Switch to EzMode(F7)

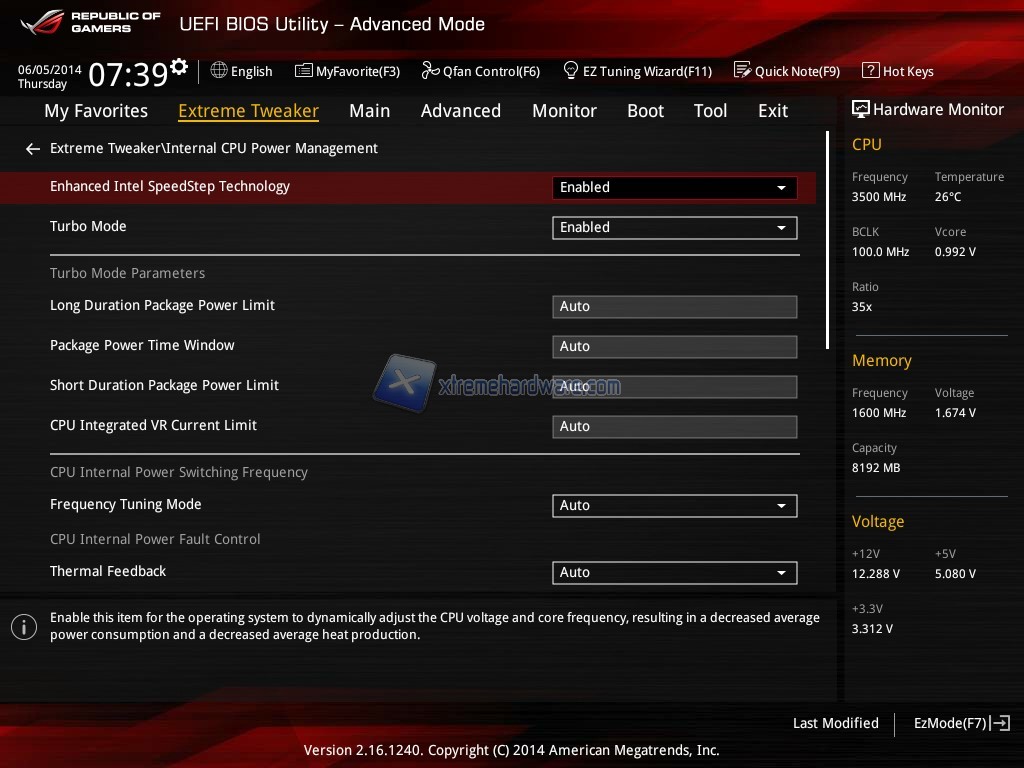tap(961, 723)
